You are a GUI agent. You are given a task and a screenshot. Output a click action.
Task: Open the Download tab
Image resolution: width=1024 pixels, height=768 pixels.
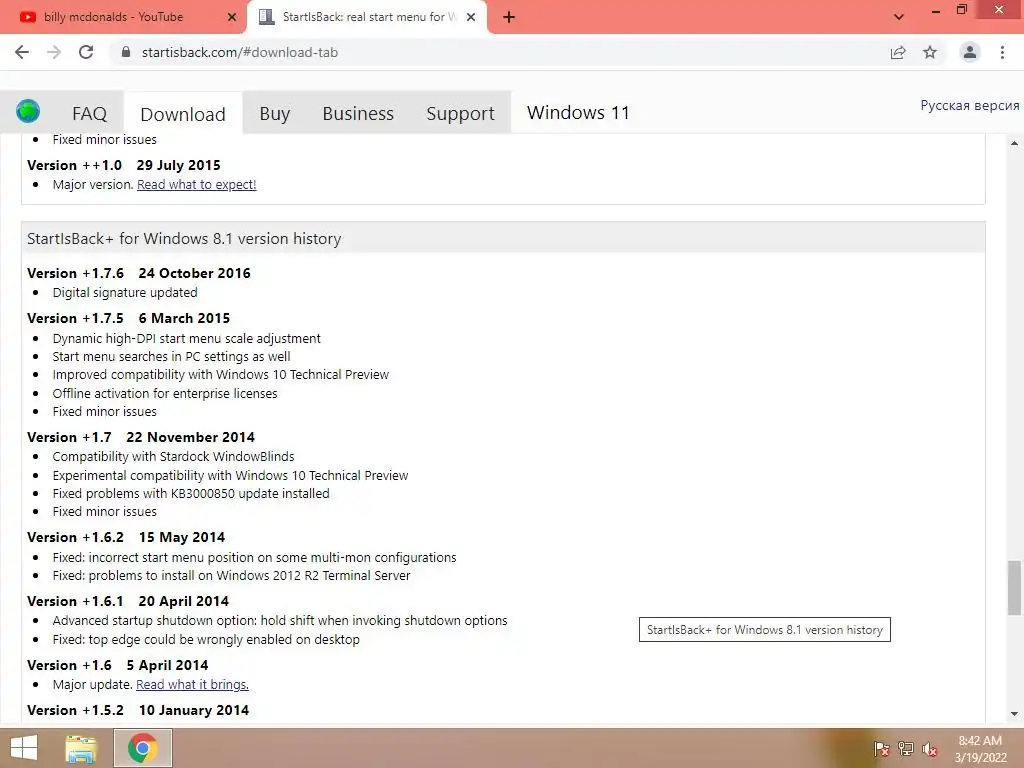coord(183,114)
